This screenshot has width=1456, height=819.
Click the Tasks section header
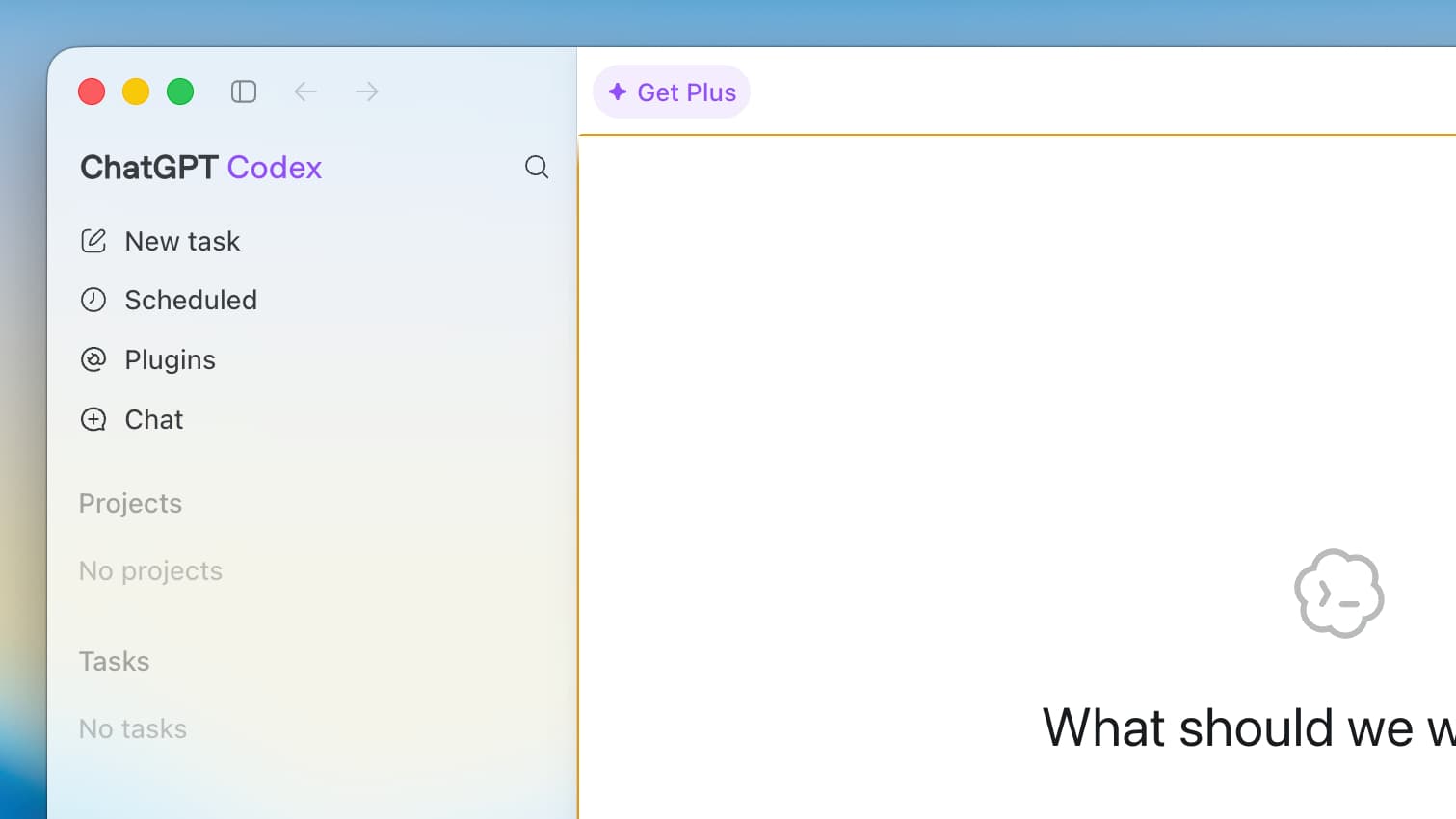point(114,661)
